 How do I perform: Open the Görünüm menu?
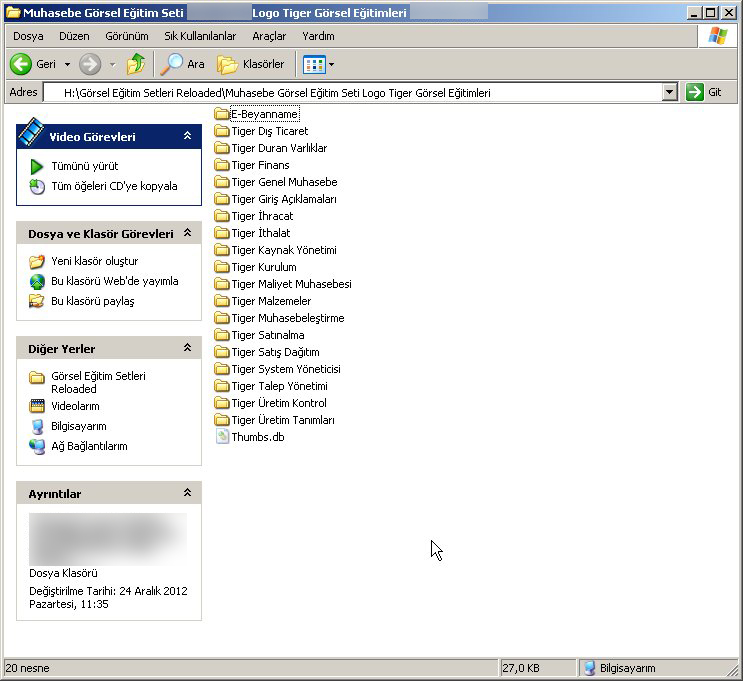(x=127, y=36)
